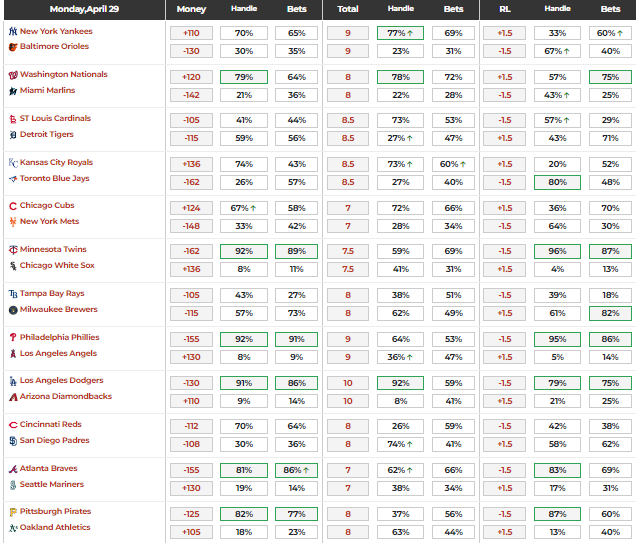Viewport: 642px width, 543px height.
Task: Click the Toronto Blue Jays logo
Action: (x=12, y=178)
